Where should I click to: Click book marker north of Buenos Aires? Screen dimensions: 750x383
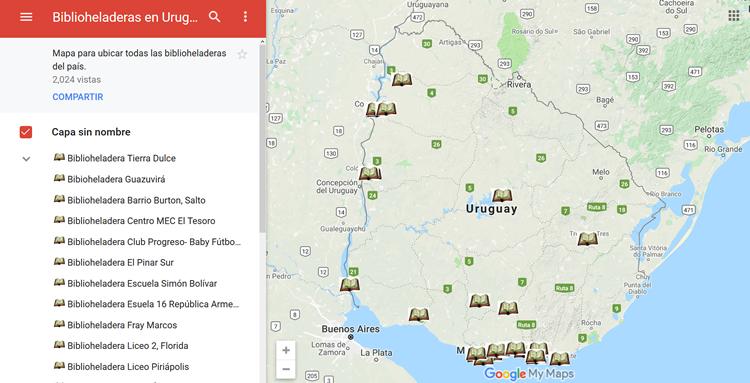coord(350,284)
